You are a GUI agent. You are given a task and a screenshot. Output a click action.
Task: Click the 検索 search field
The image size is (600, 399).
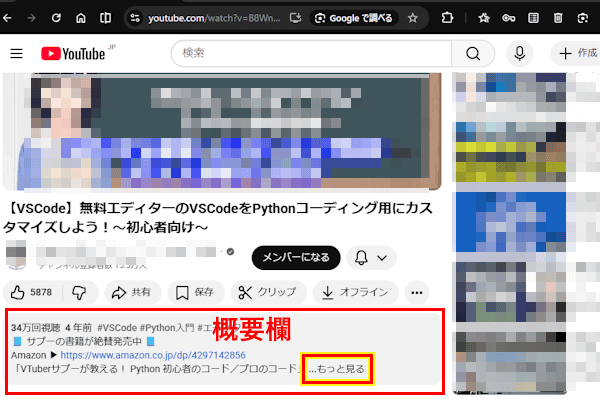(311, 54)
